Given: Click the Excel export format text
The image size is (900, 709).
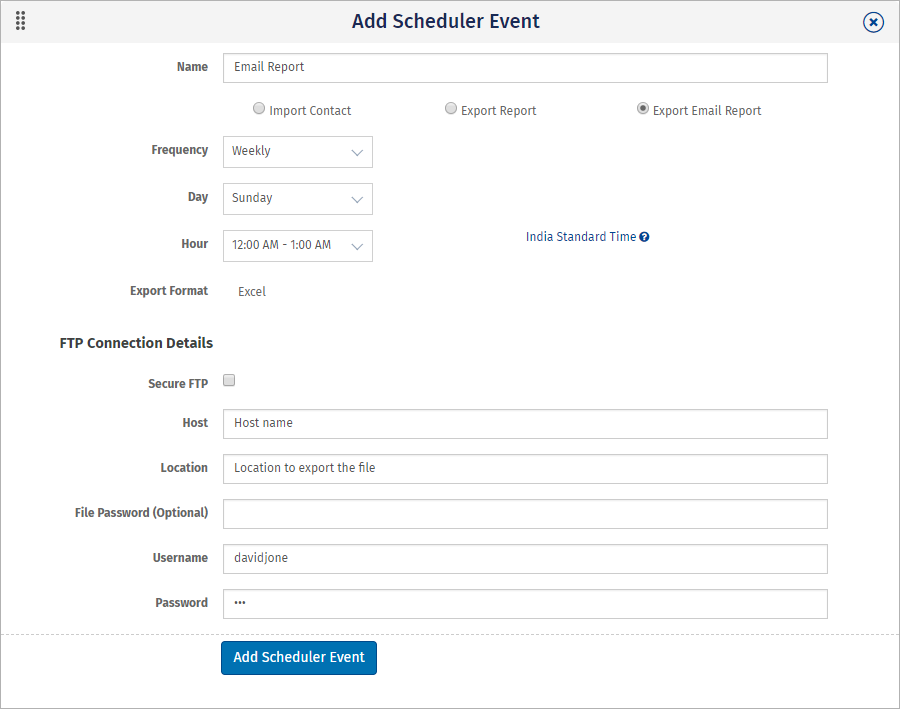Looking at the screenshot, I should pos(252,292).
